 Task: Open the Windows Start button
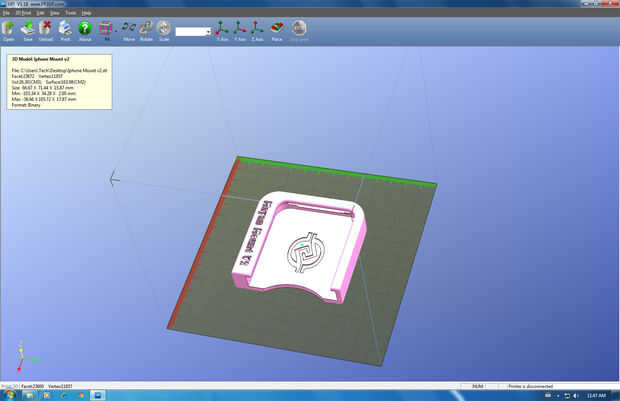(x=9, y=395)
